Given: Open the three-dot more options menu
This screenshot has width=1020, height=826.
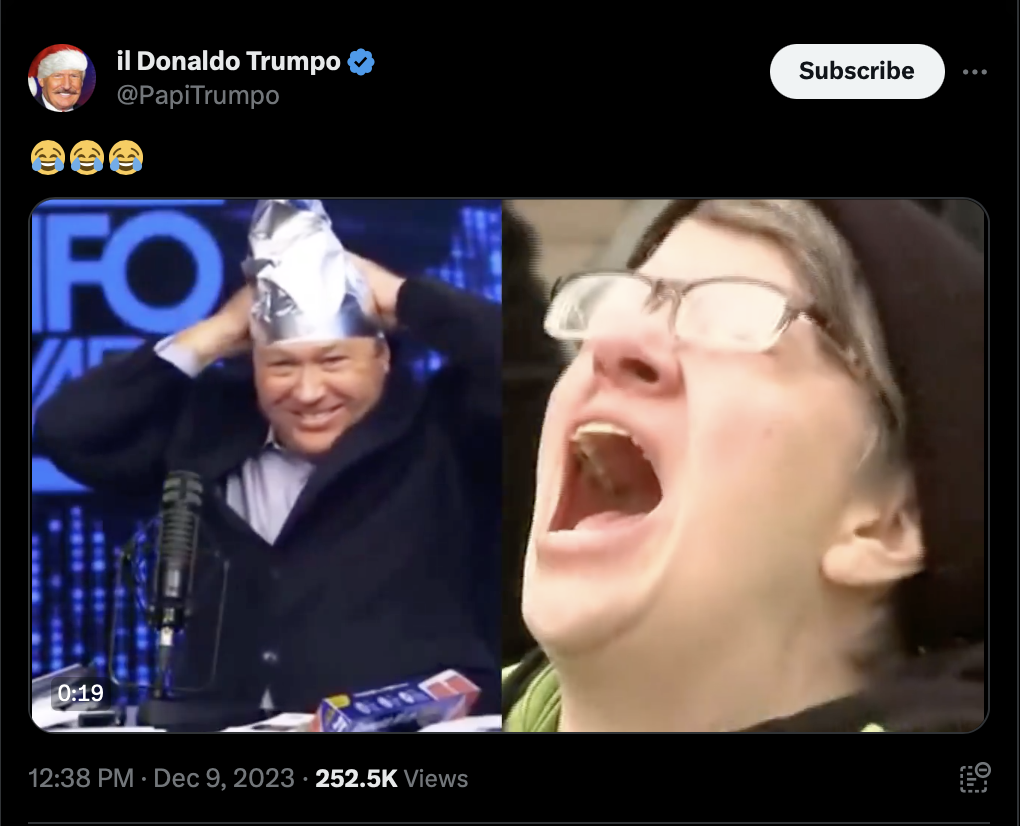Looking at the screenshot, I should [974, 72].
